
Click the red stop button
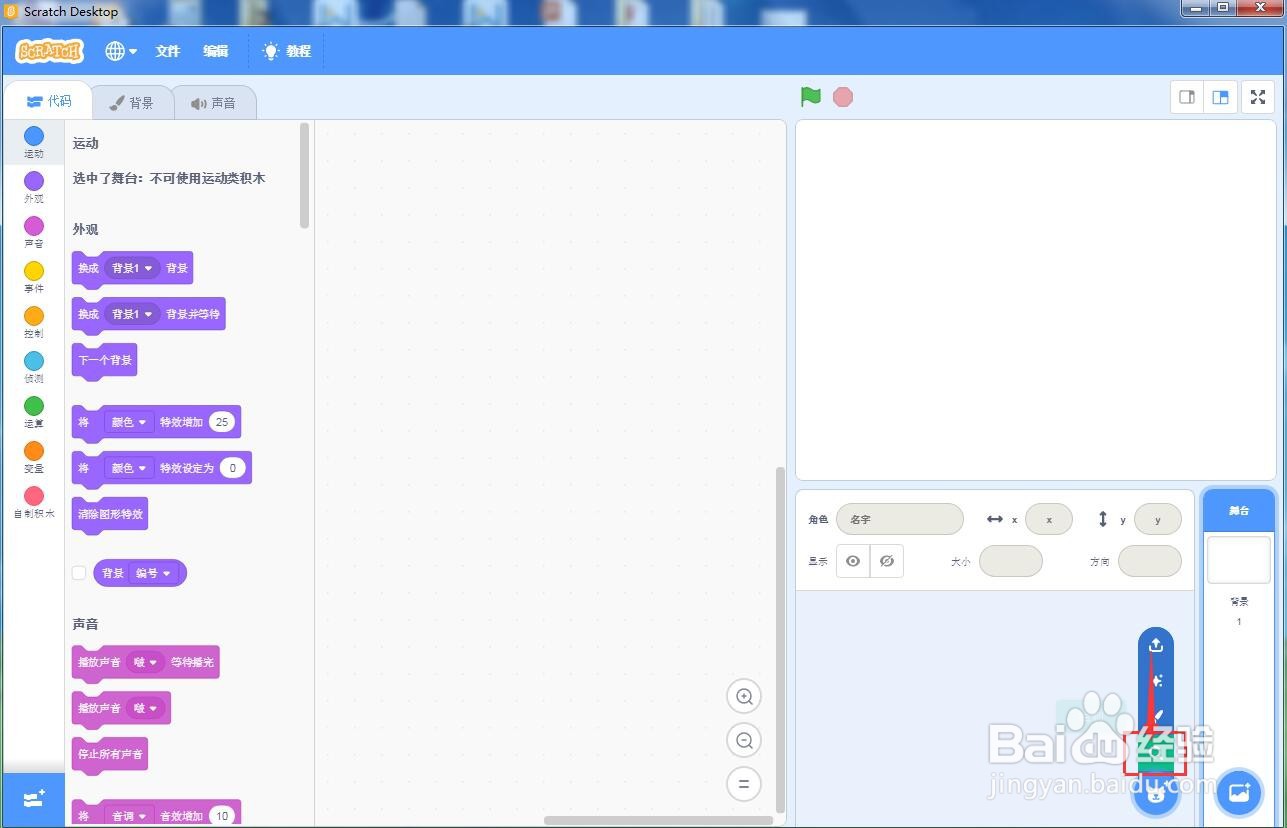coord(843,97)
